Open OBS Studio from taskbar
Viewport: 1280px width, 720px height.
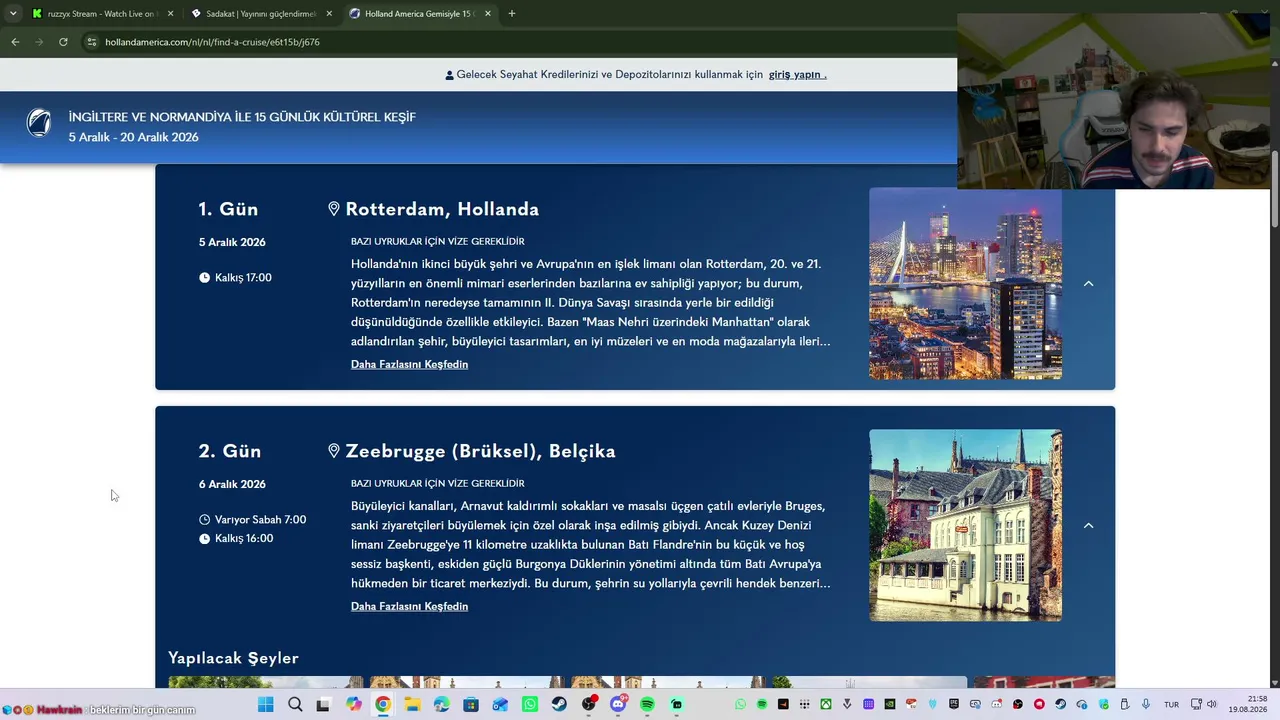tap(589, 705)
